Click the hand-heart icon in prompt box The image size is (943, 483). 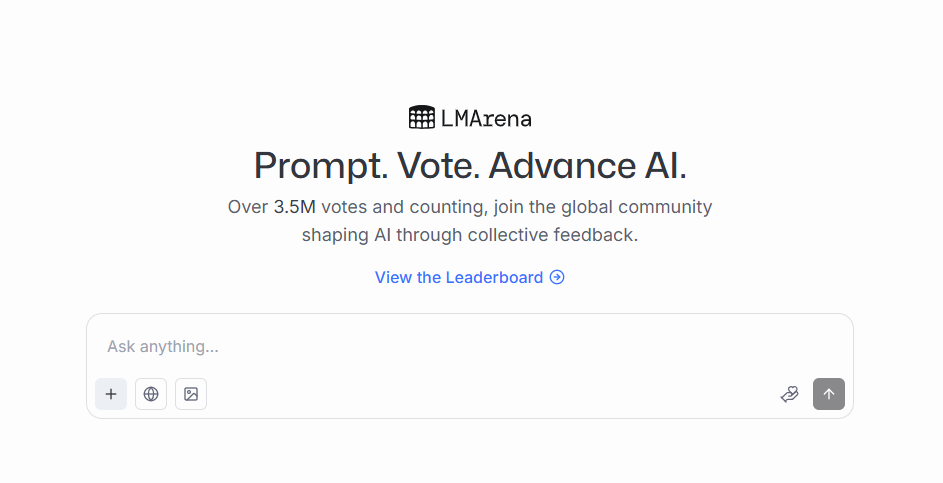(x=789, y=394)
